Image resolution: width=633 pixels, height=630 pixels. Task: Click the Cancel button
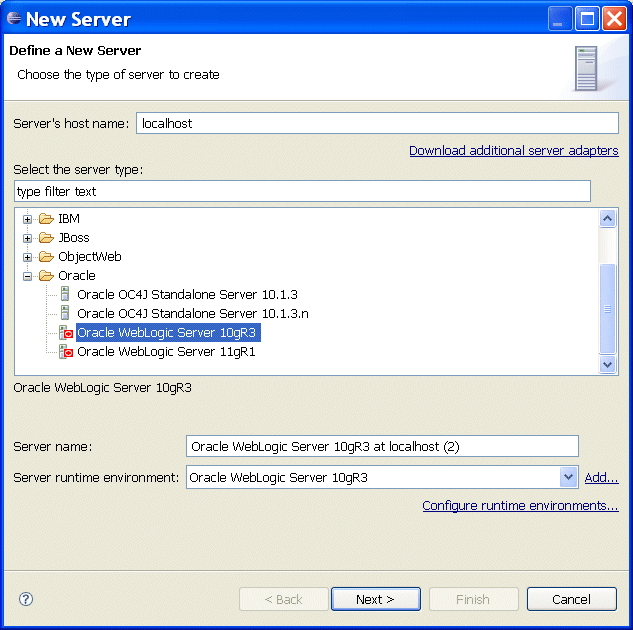pyautogui.click(x=572, y=599)
